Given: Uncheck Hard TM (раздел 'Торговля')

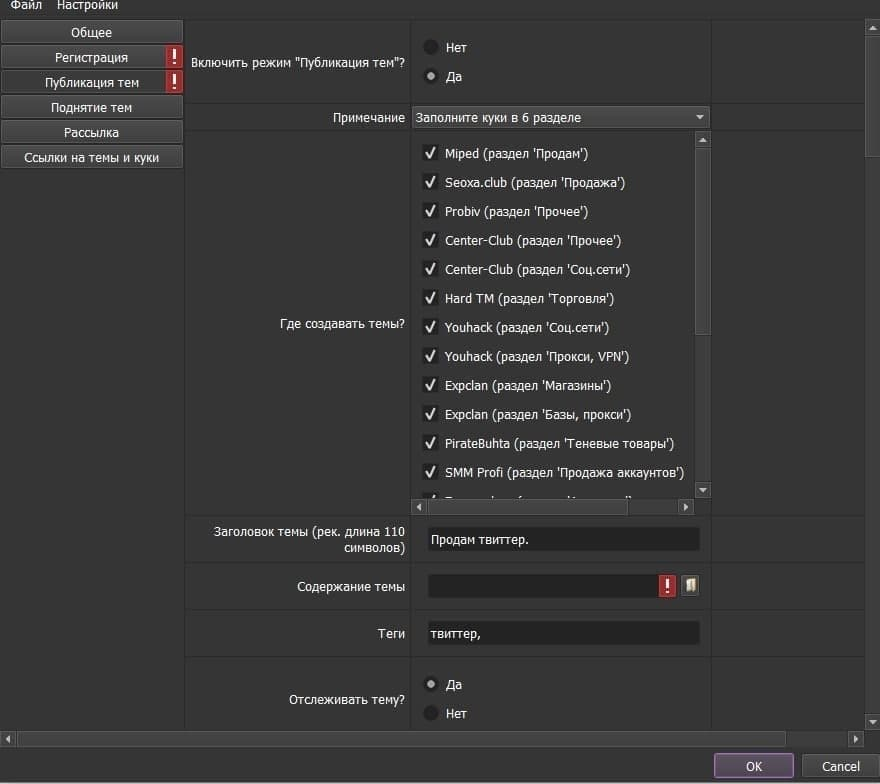Looking at the screenshot, I should 430,298.
